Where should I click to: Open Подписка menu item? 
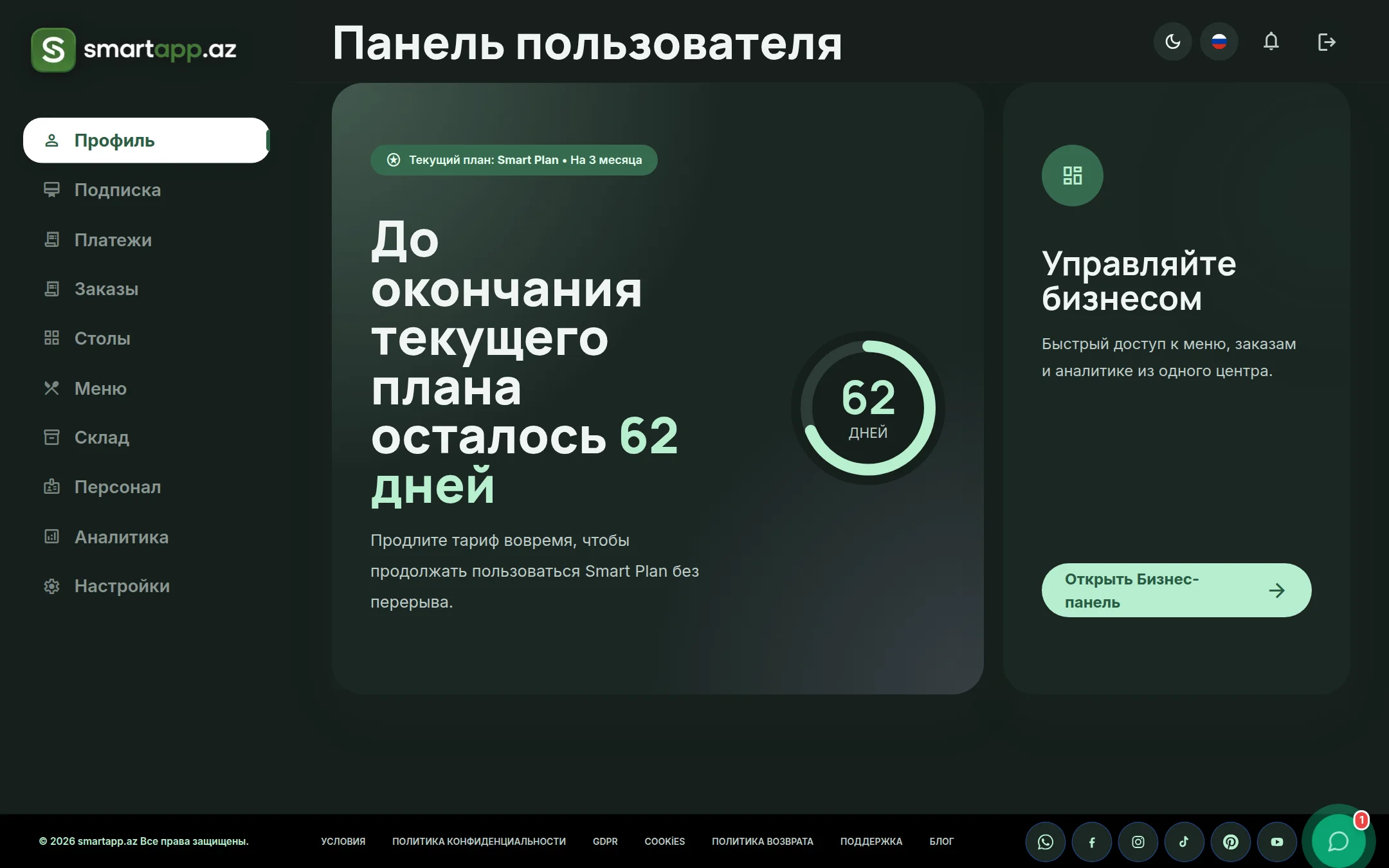(x=147, y=190)
